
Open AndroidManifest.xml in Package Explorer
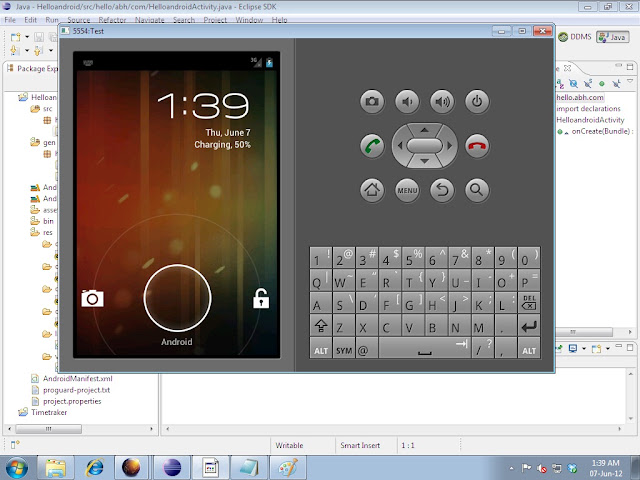pos(78,378)
